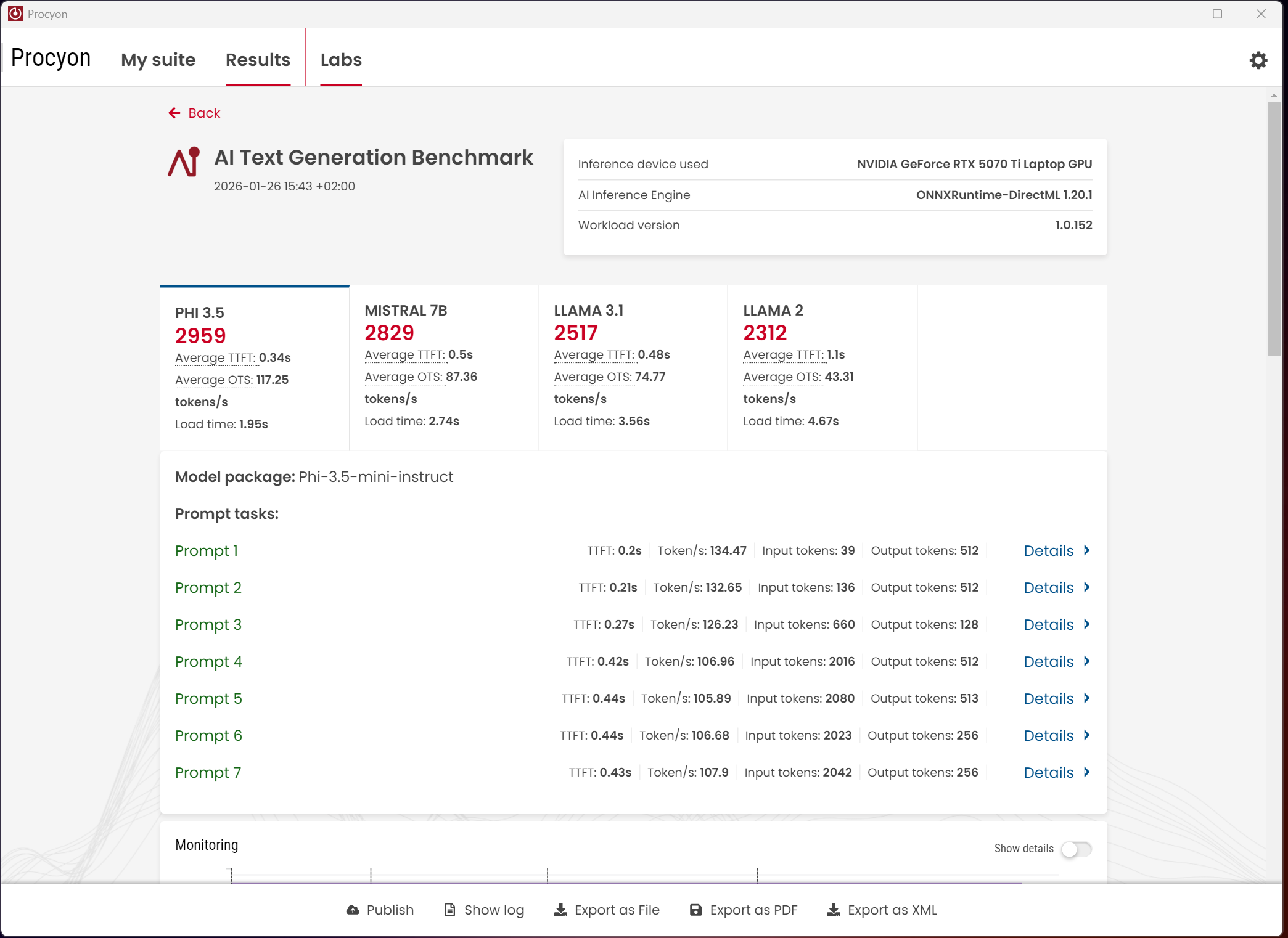Expand Details chevron for Prompt 7
This screenshot has width=1288, height=938.
(1087, 772)
